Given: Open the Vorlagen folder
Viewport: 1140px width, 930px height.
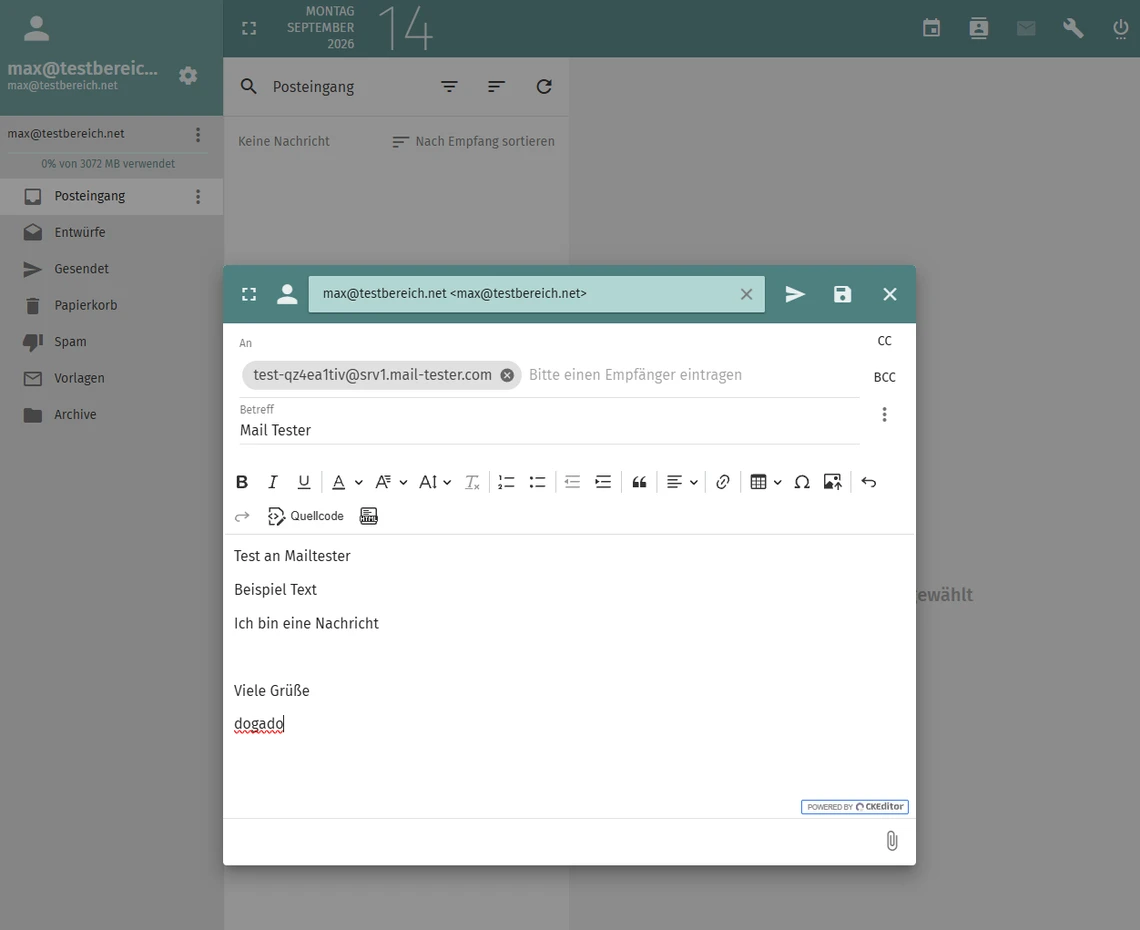Looking at the screenshot, I should coord(111,378).
